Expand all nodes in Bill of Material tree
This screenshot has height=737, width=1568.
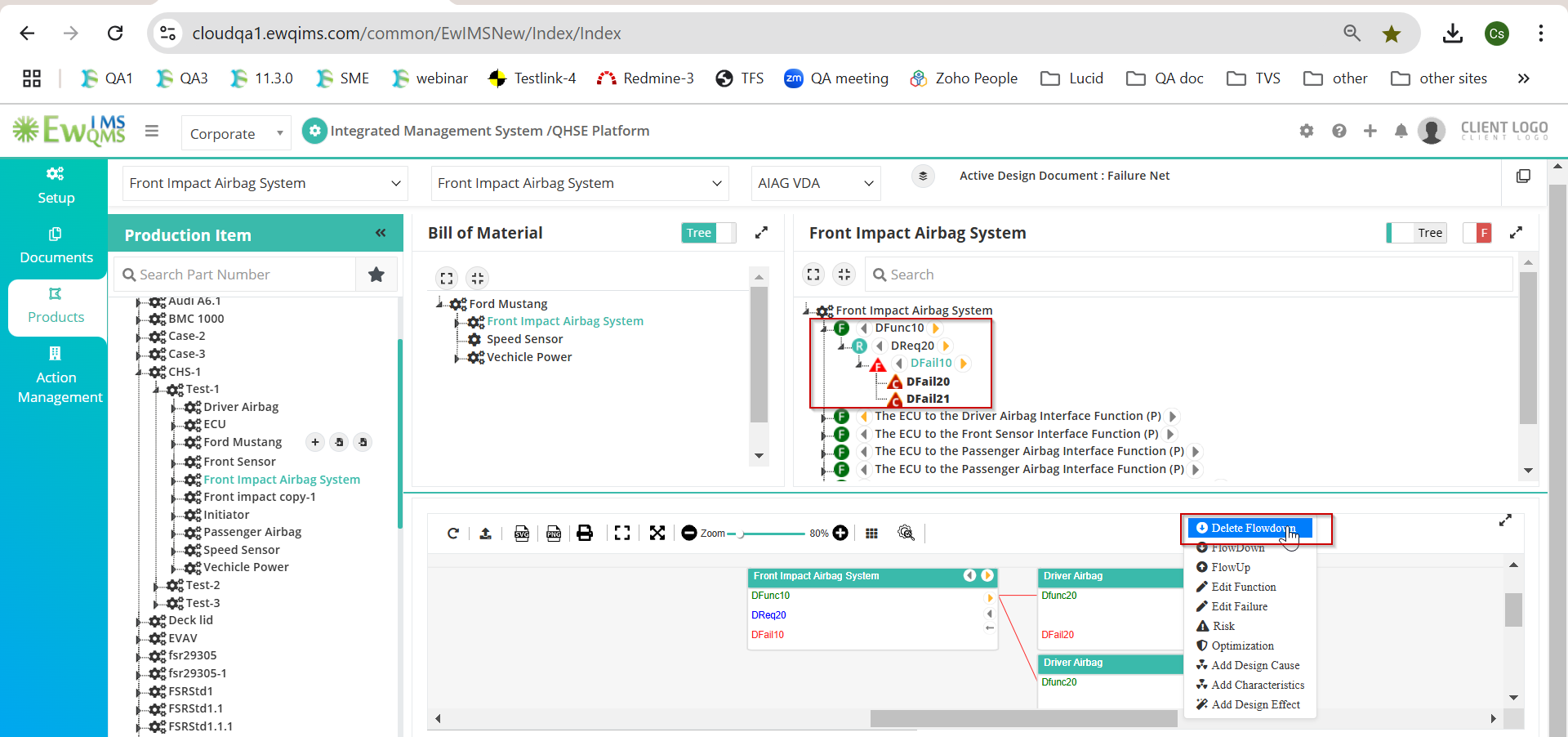(x=447, y=278)
